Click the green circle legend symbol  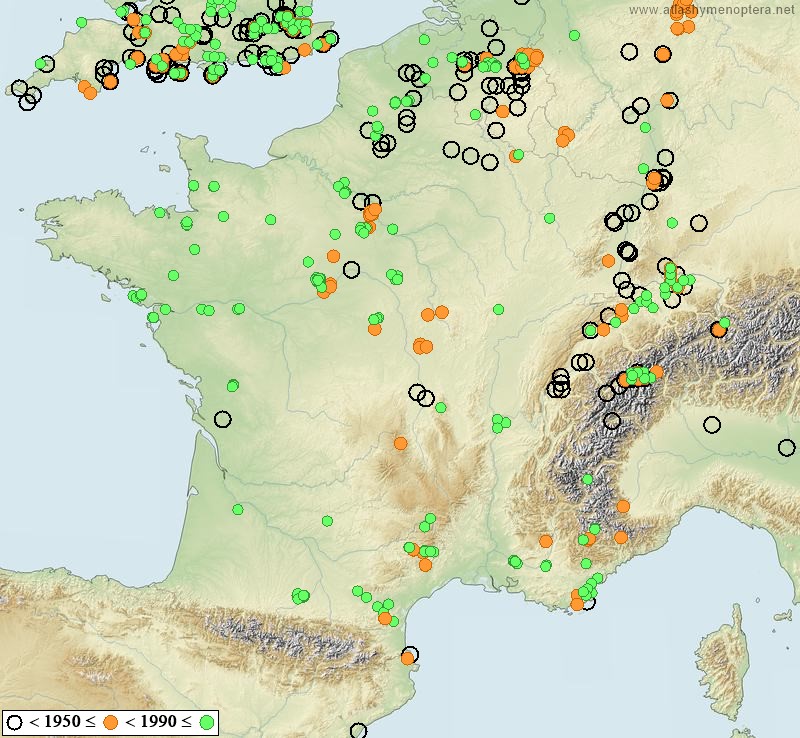coord(207,723)
